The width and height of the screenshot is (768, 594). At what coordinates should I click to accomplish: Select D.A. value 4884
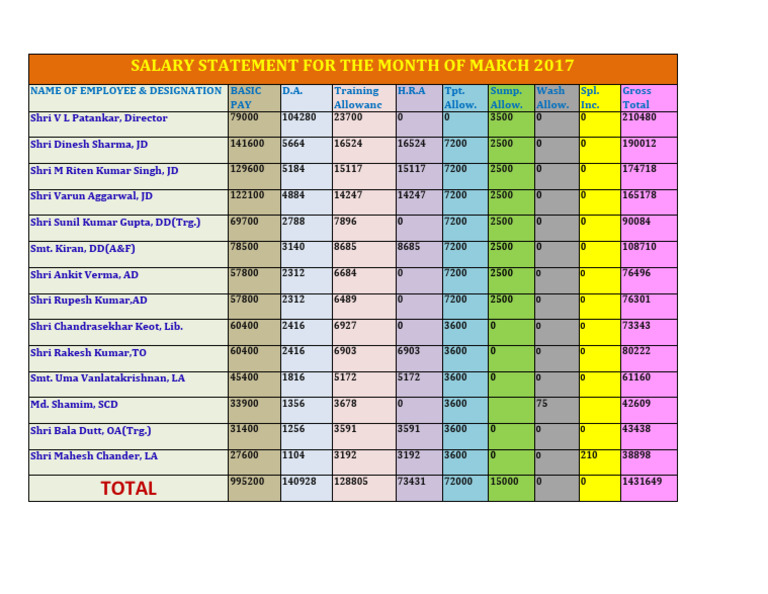293,195
